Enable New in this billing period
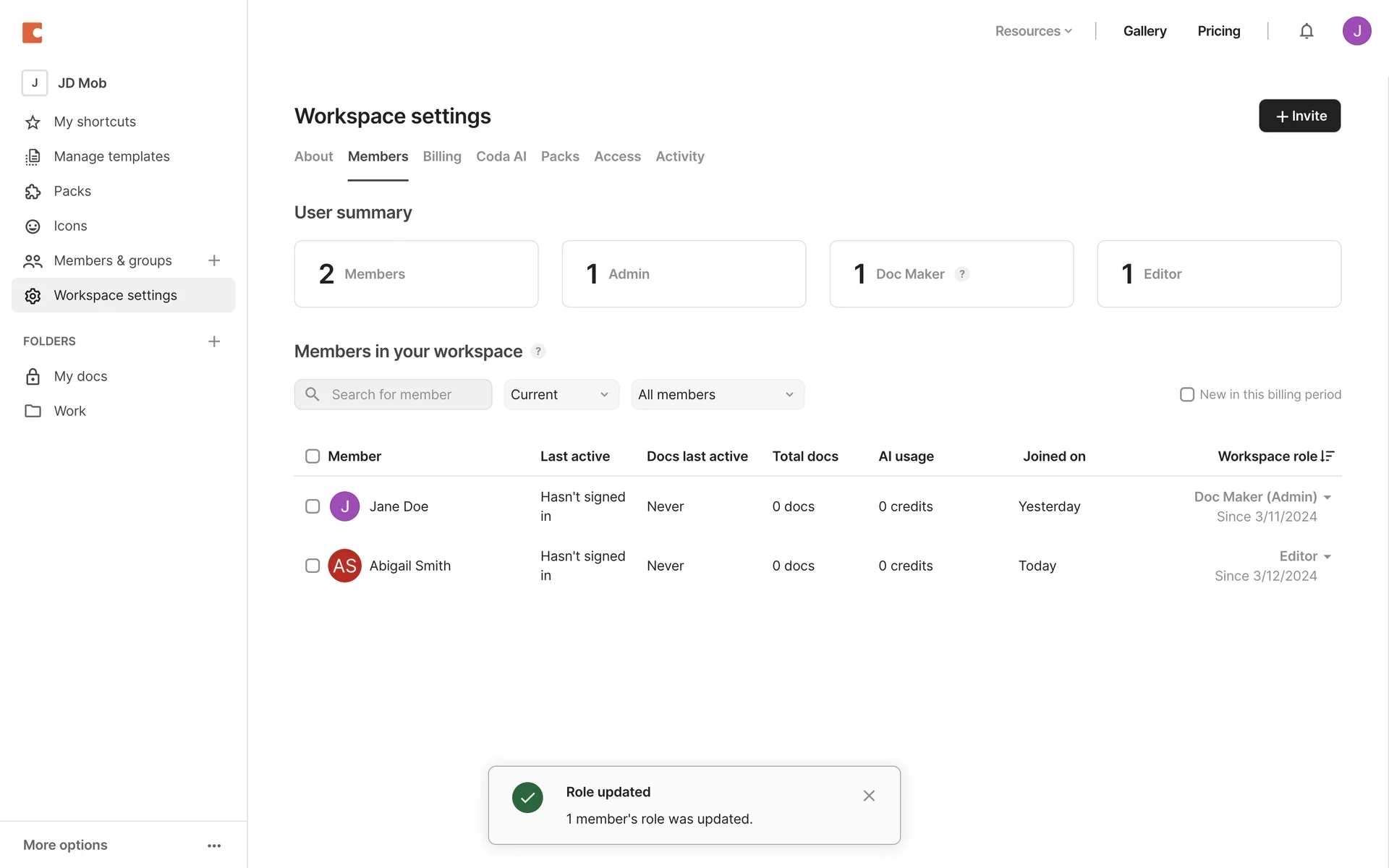1389x868 pixels. (x=1187, y=395)
